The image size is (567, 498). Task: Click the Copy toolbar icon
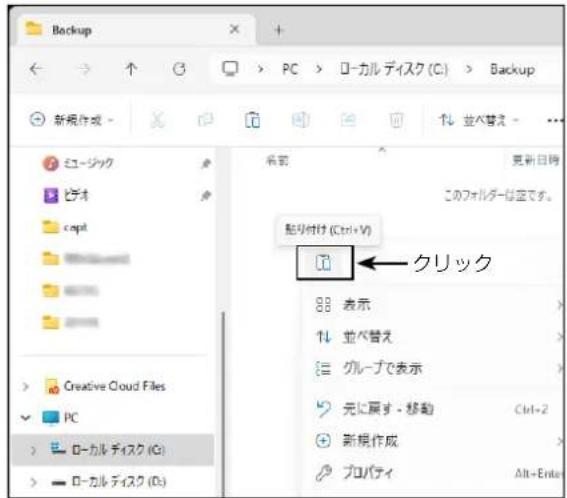tap(205, 120)
